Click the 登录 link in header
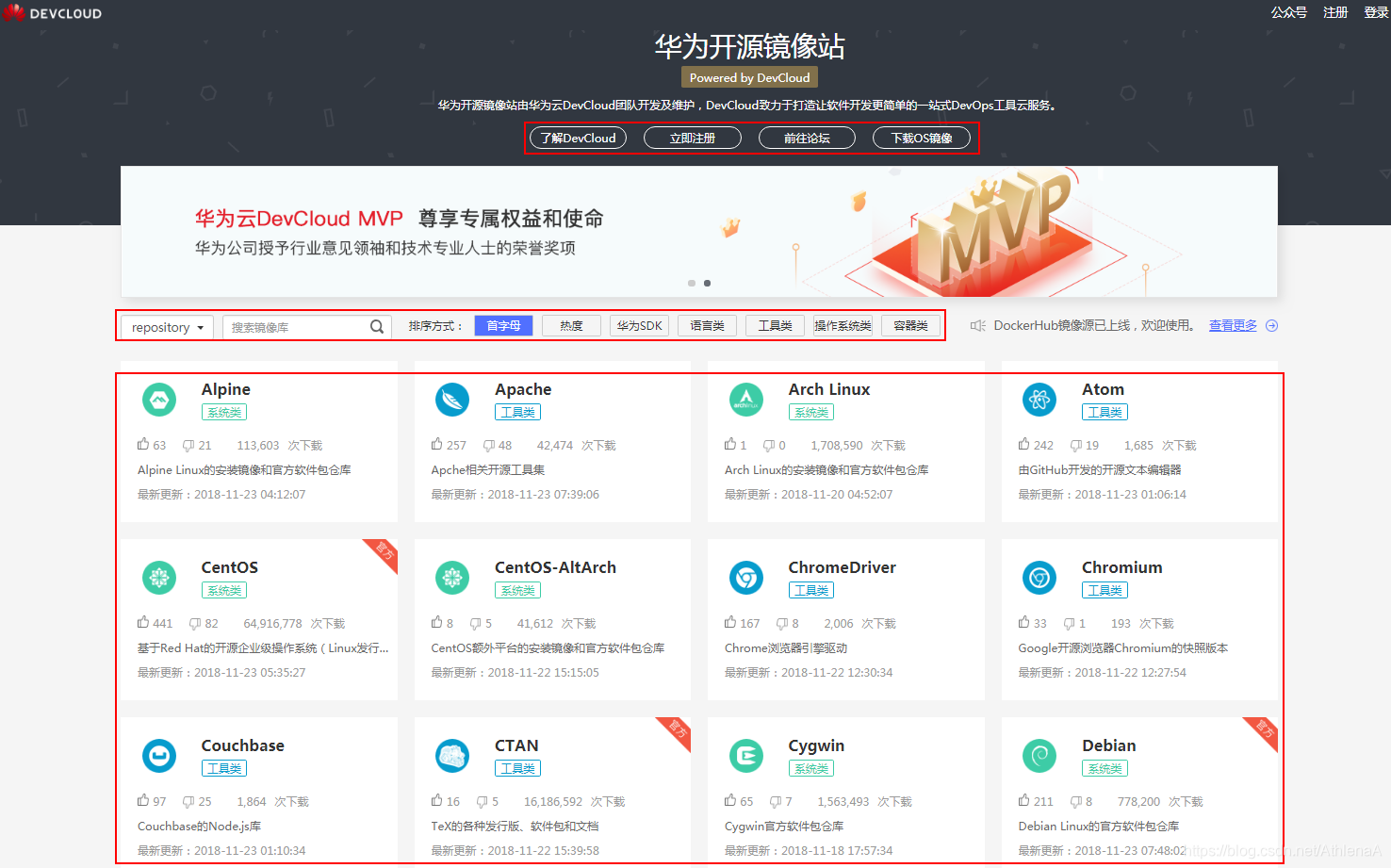The height and width of the screenshot is (868, 1391). [1377, 12]
